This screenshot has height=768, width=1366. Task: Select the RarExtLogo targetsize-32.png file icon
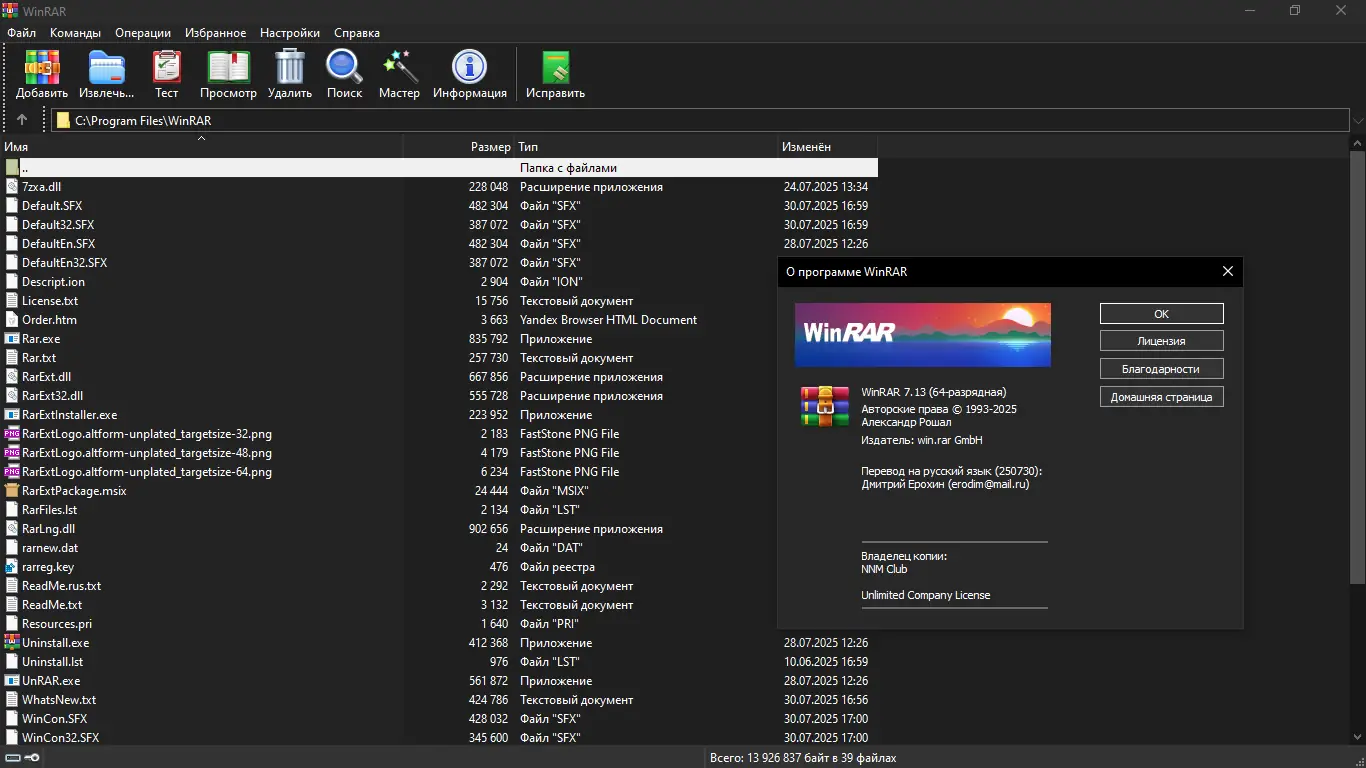12,434
